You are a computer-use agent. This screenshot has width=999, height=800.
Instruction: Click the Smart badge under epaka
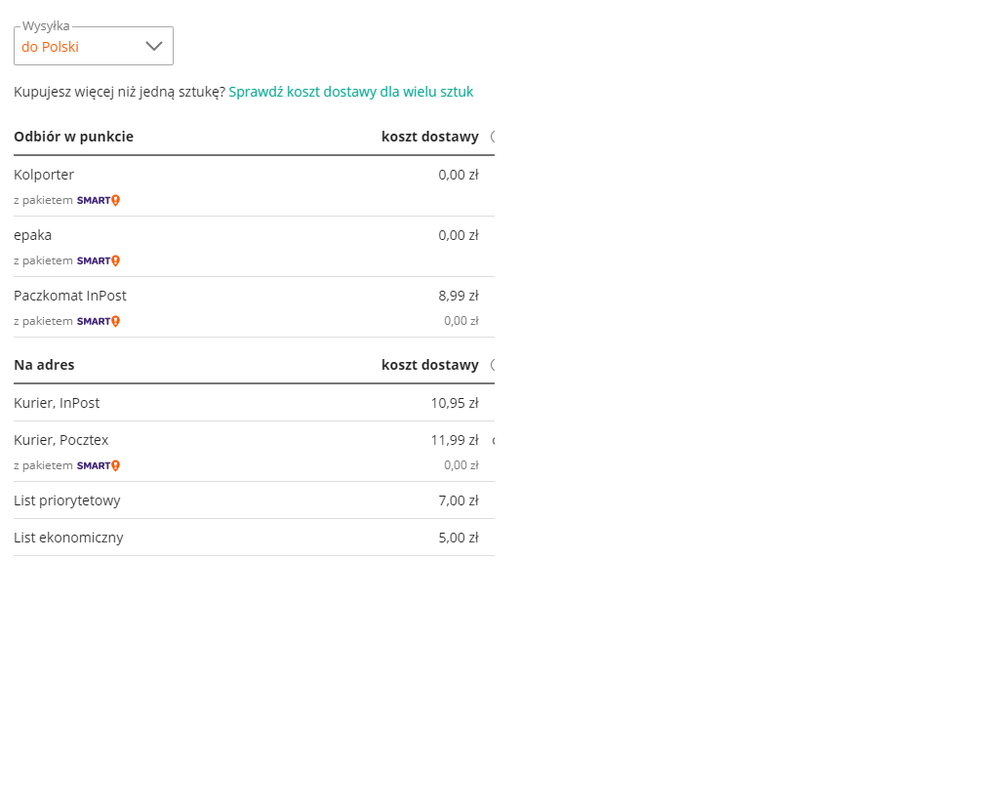coord(98,261)
